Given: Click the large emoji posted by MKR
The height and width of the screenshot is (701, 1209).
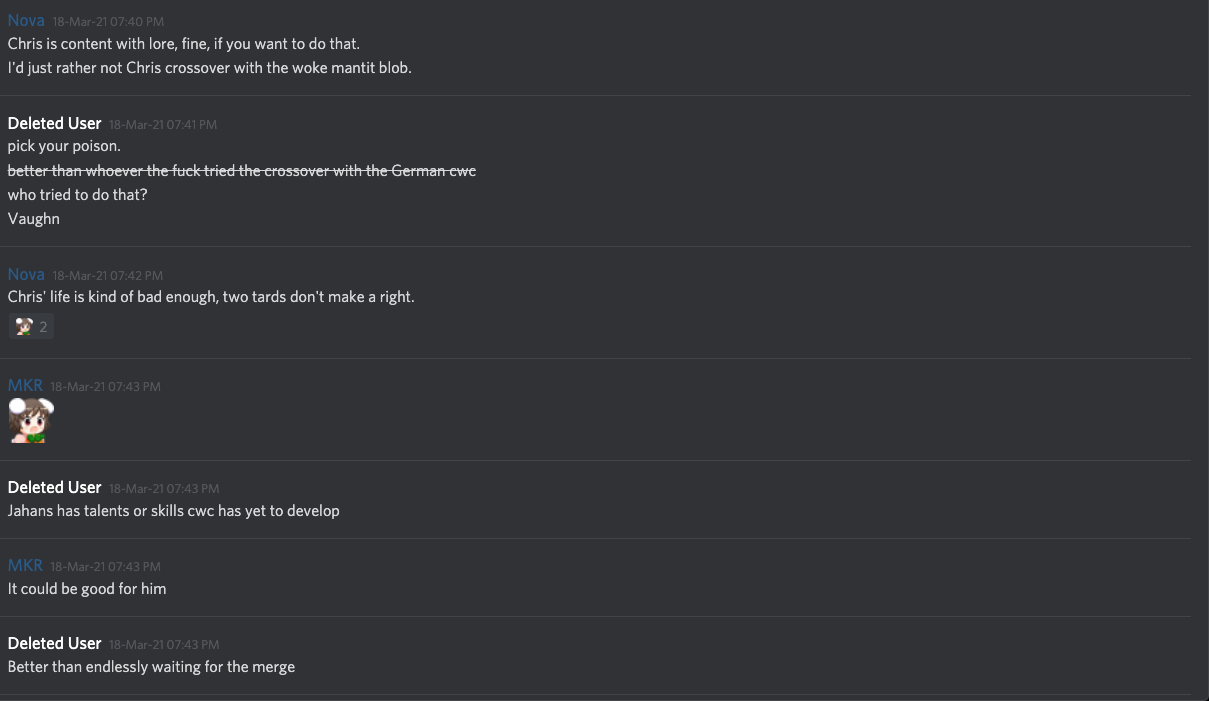Looking at the screenshot, I should [31, 420].
